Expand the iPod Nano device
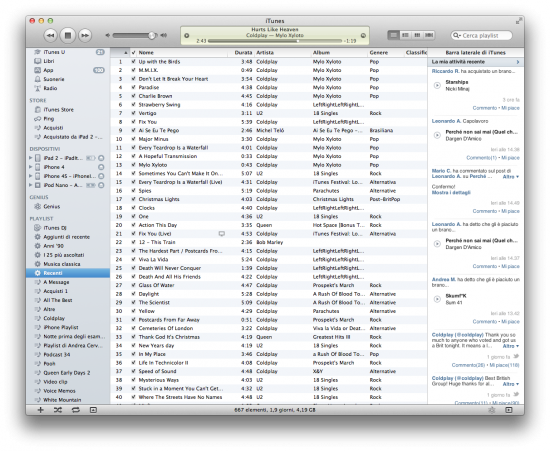Screen dimensions: 550x451 coord(31,185)
